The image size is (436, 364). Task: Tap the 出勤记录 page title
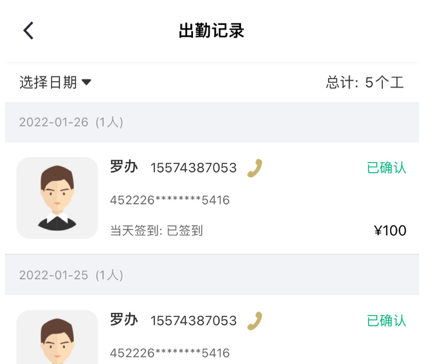(212, 31)
